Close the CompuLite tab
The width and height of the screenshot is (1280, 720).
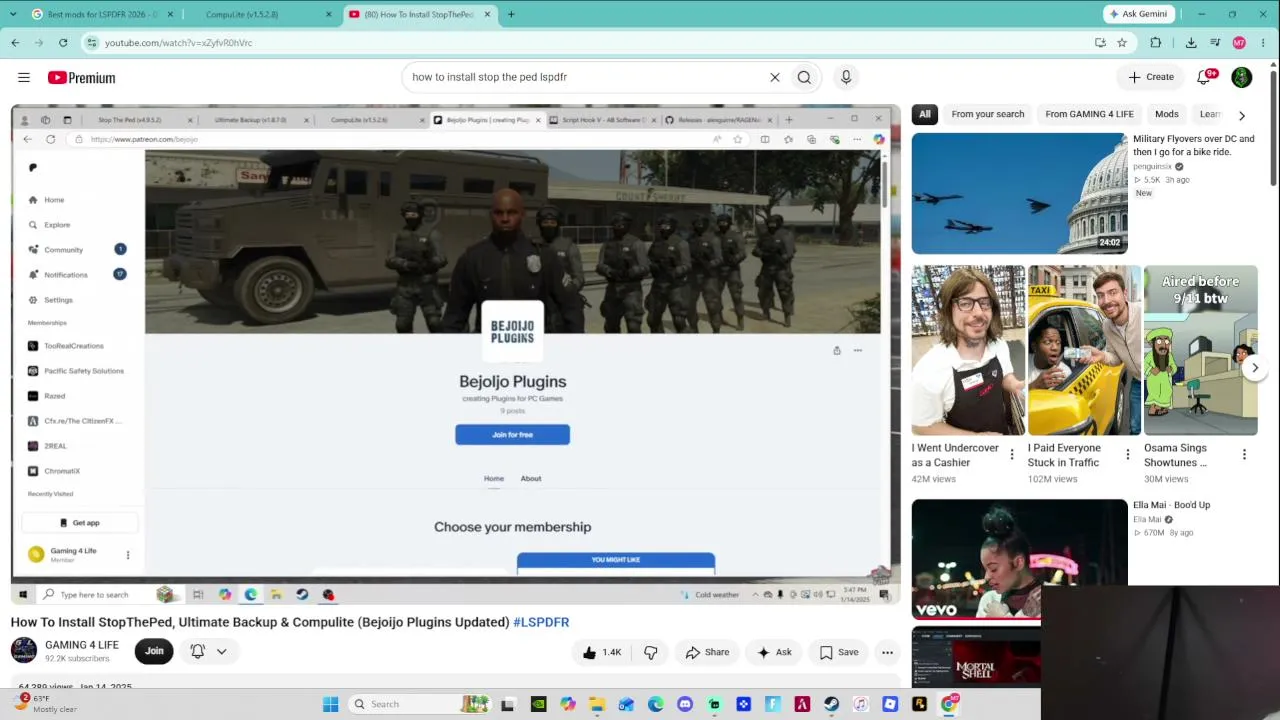(329, 14)
